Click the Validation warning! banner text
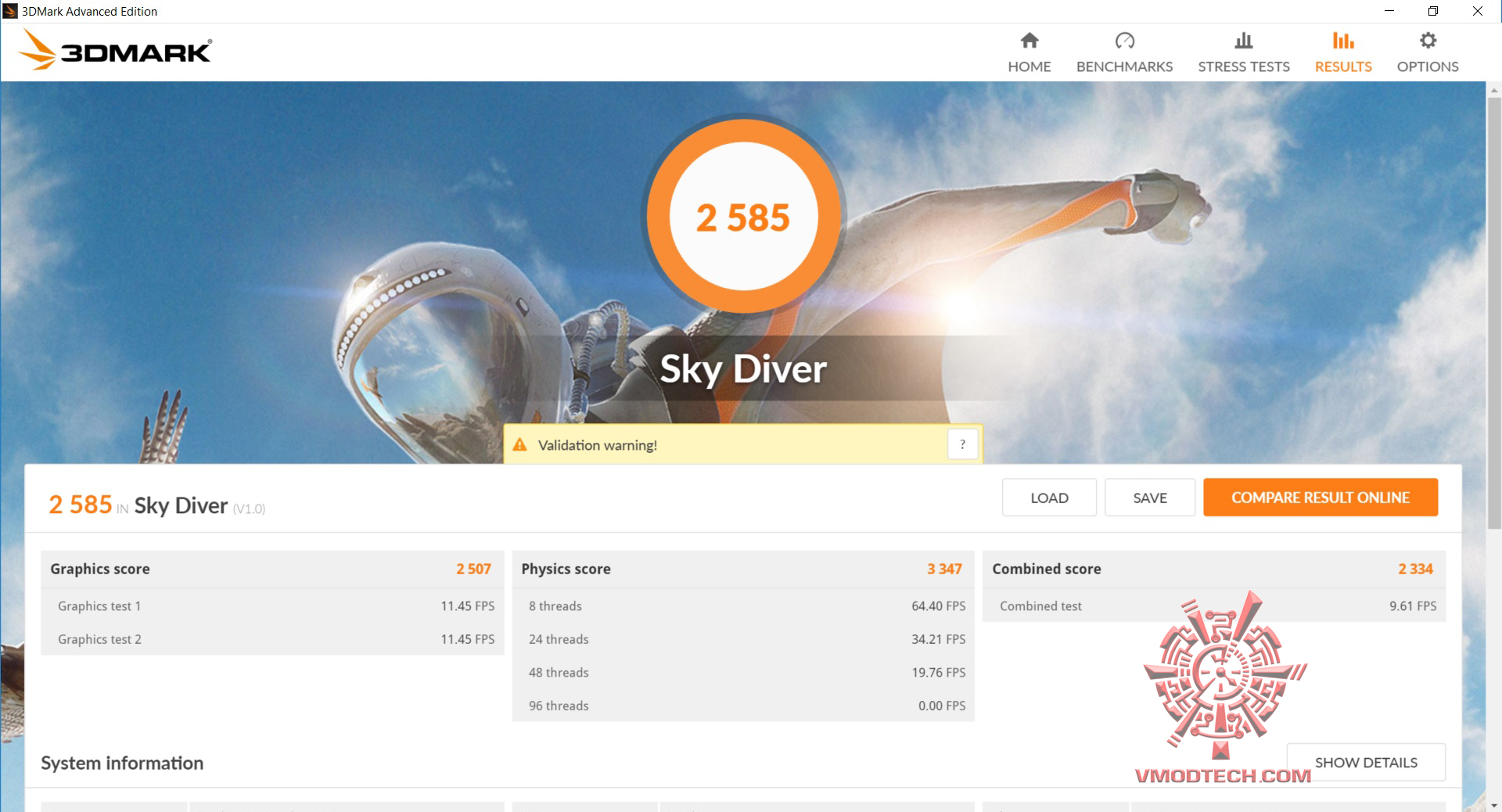 tap(598, 445)
